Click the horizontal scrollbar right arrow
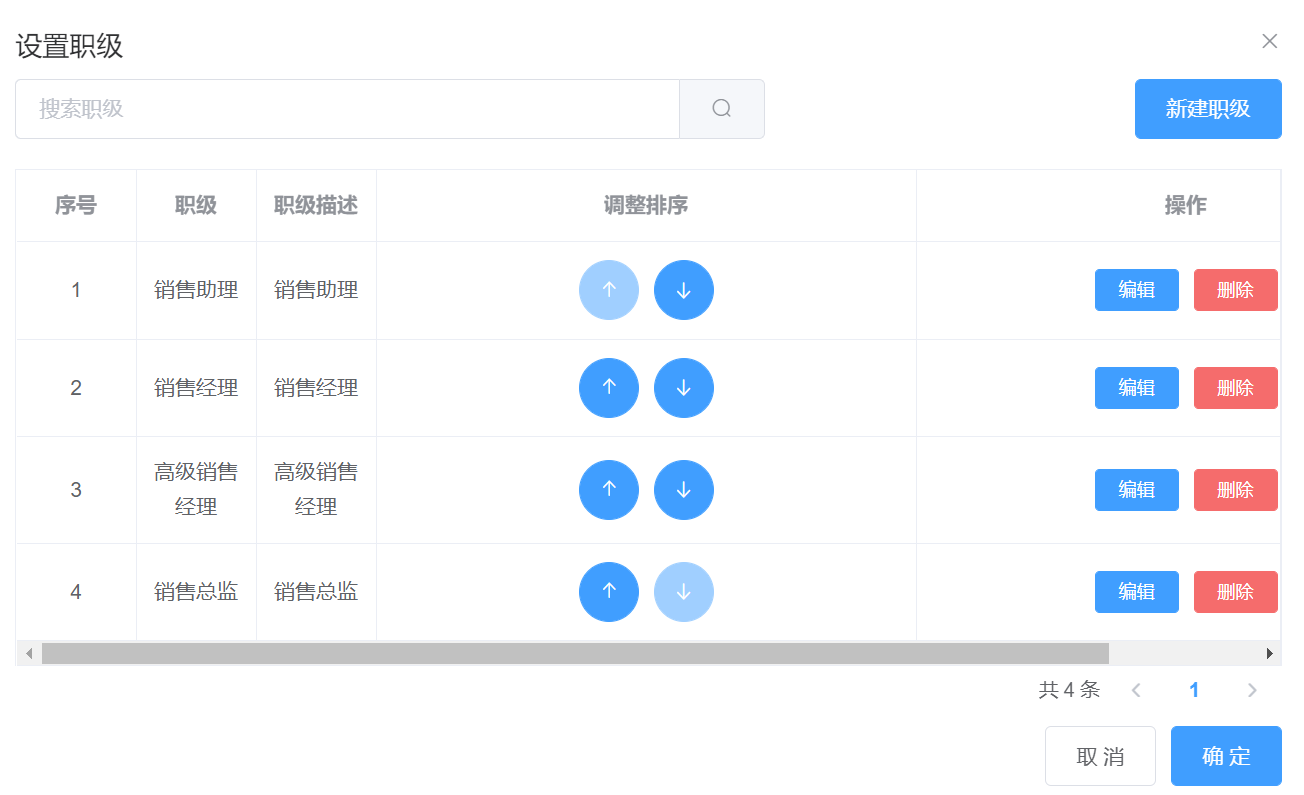Viewport: 1304px width, 795px height. 1270,654
